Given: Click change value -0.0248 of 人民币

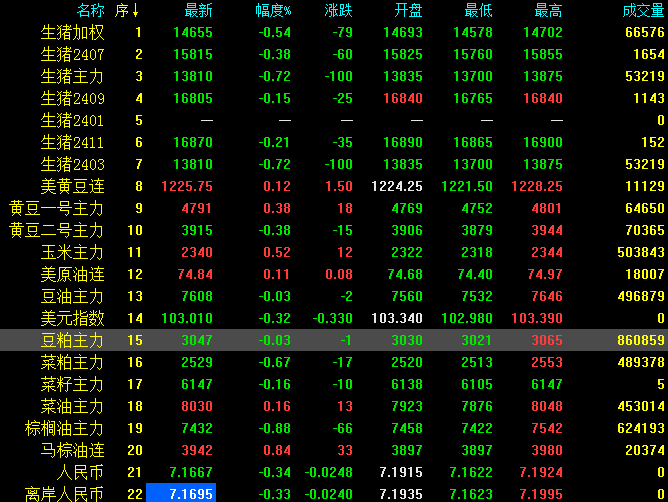Looking at the screenshot, I should click(328, 472).
